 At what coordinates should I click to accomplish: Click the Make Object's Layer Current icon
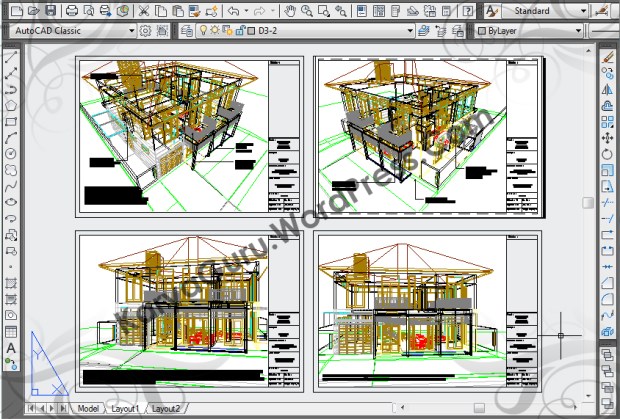(x=423, y=30)
